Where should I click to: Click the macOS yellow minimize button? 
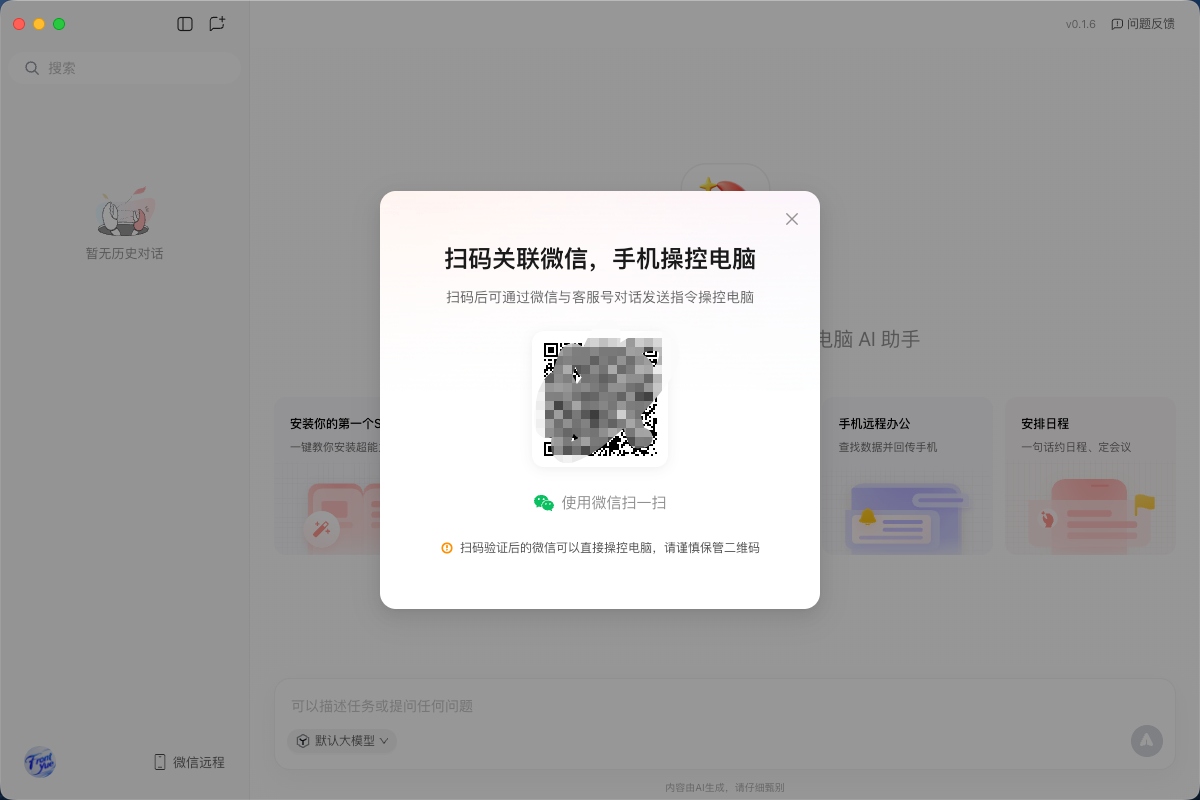click(39, 24)
